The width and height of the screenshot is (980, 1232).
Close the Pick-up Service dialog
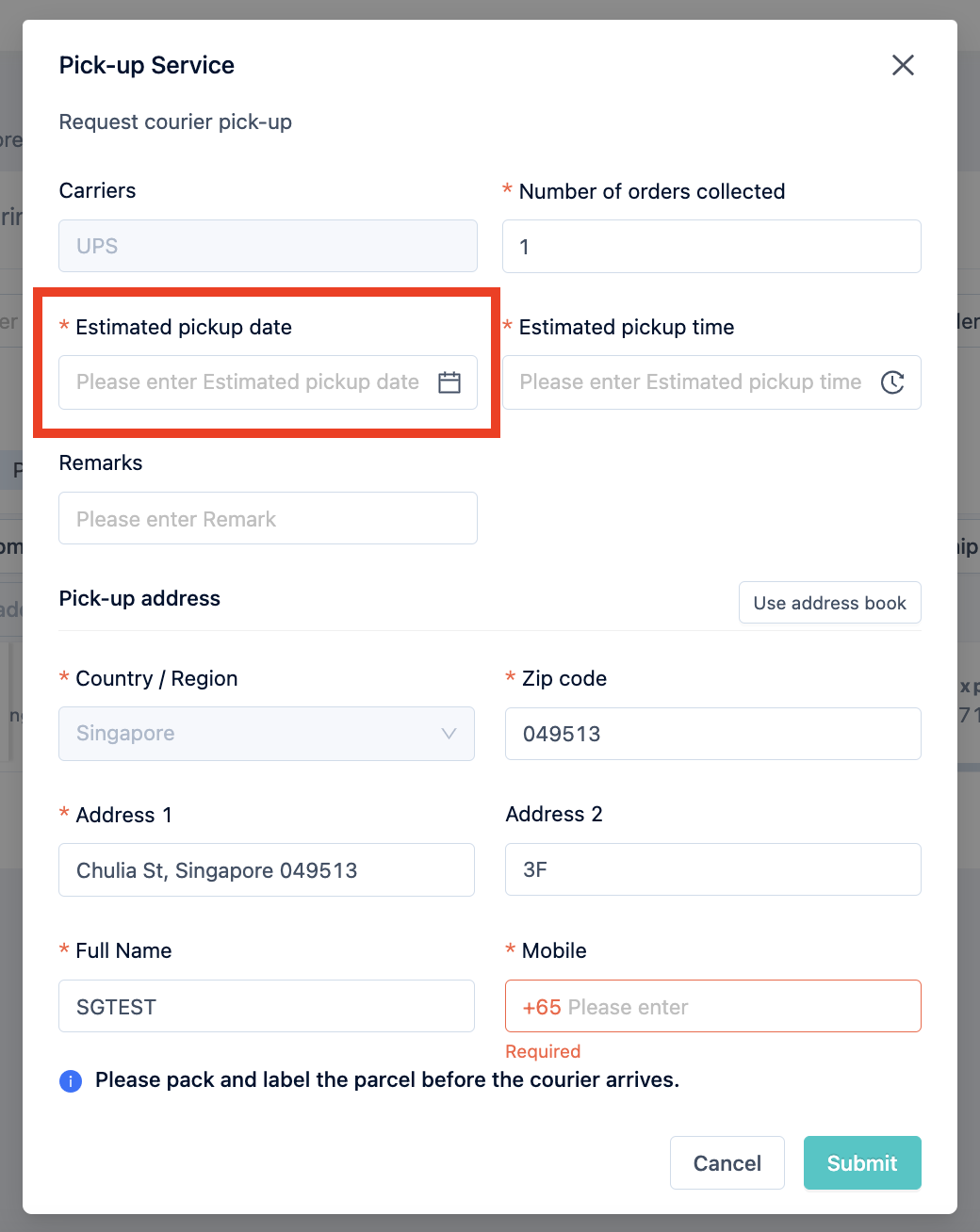903,65
